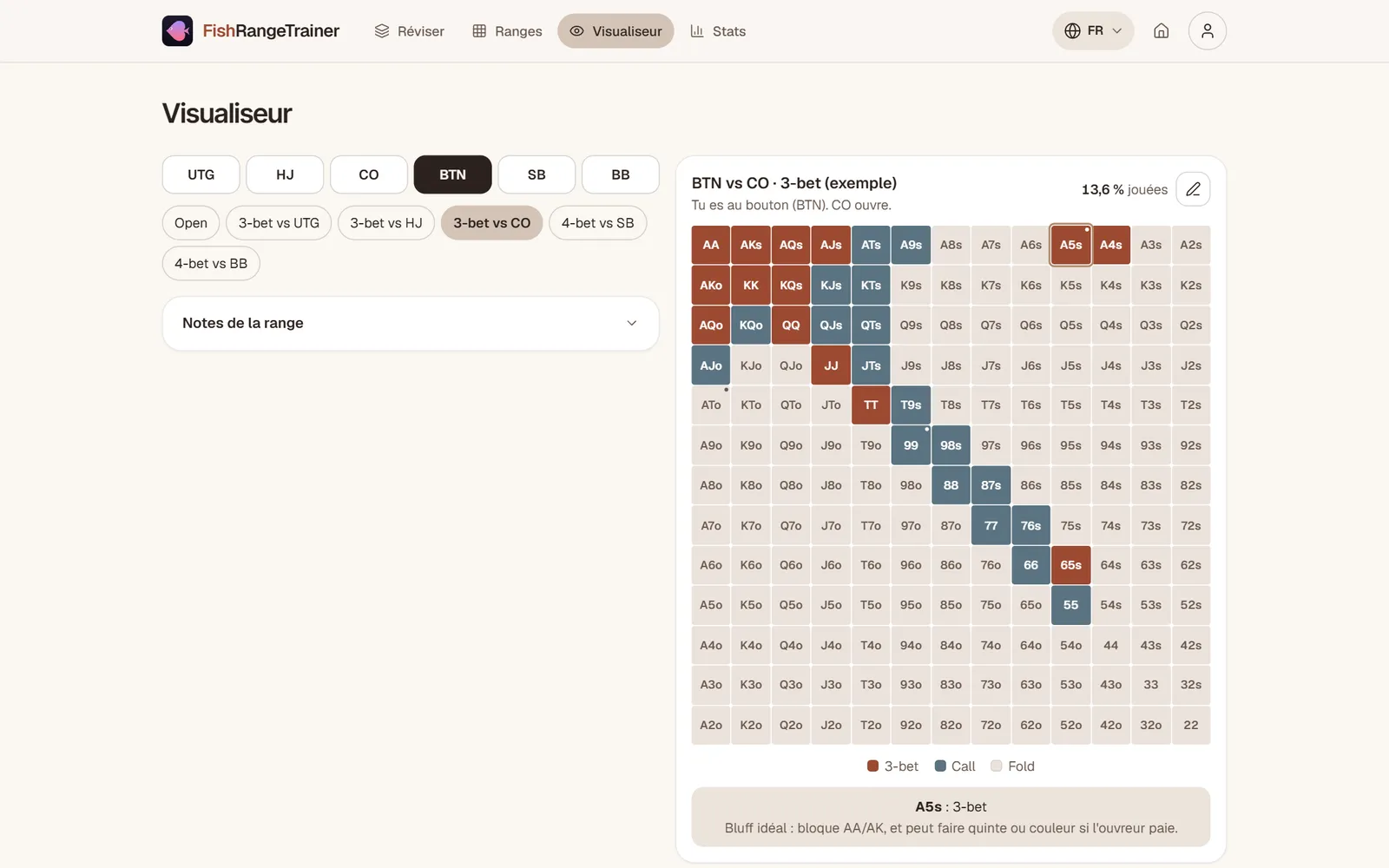Choose the 4-bet vs SB scenario
The height and width of the screenshot is (868, 1389).
tap(597, 223)
